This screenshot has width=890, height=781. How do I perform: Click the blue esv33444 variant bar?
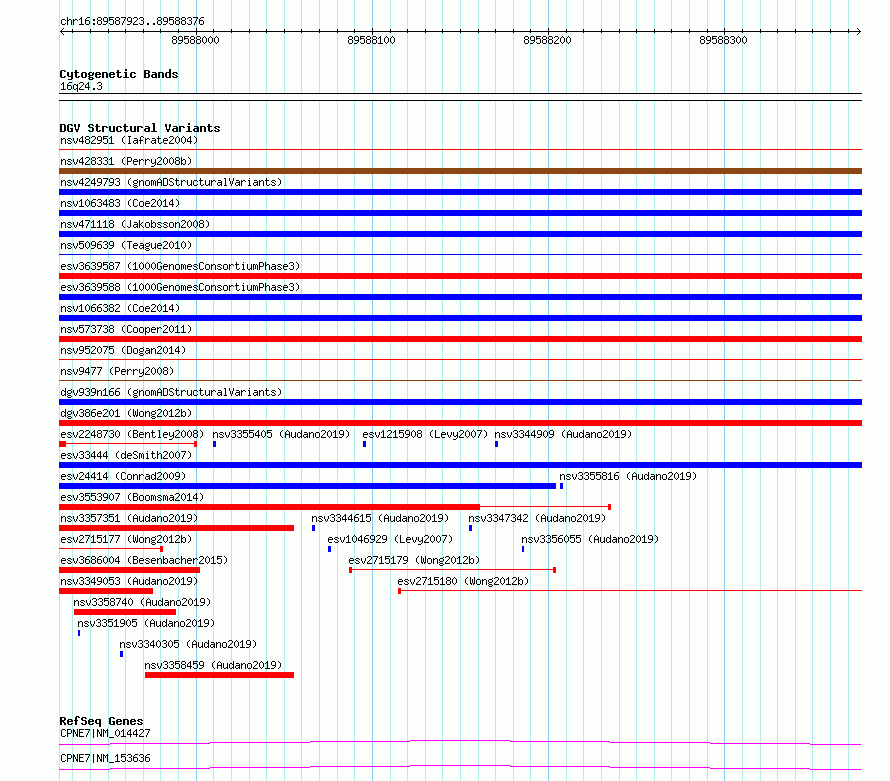coord(460,465)
